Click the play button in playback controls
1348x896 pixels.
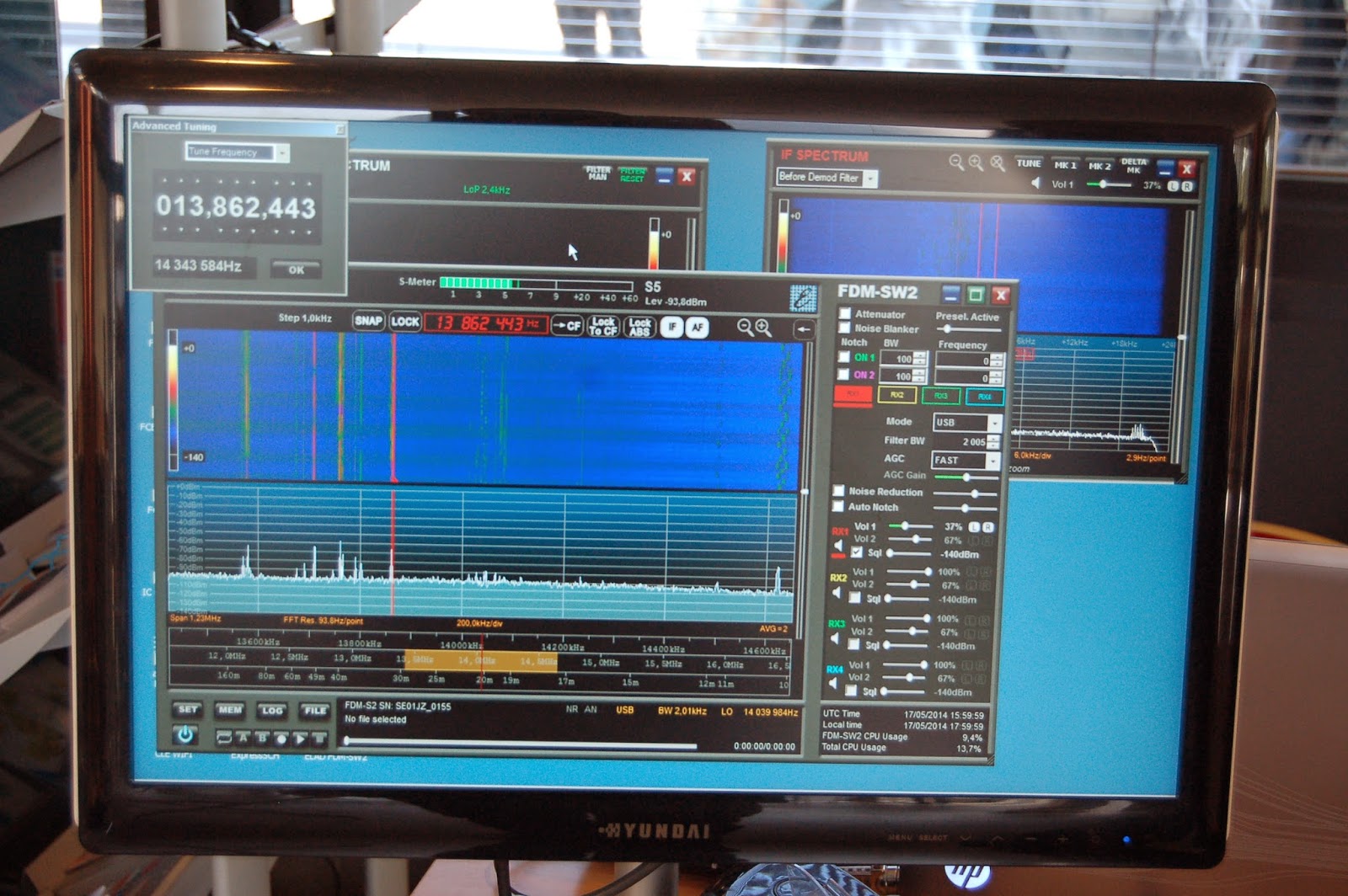[300, 739]
